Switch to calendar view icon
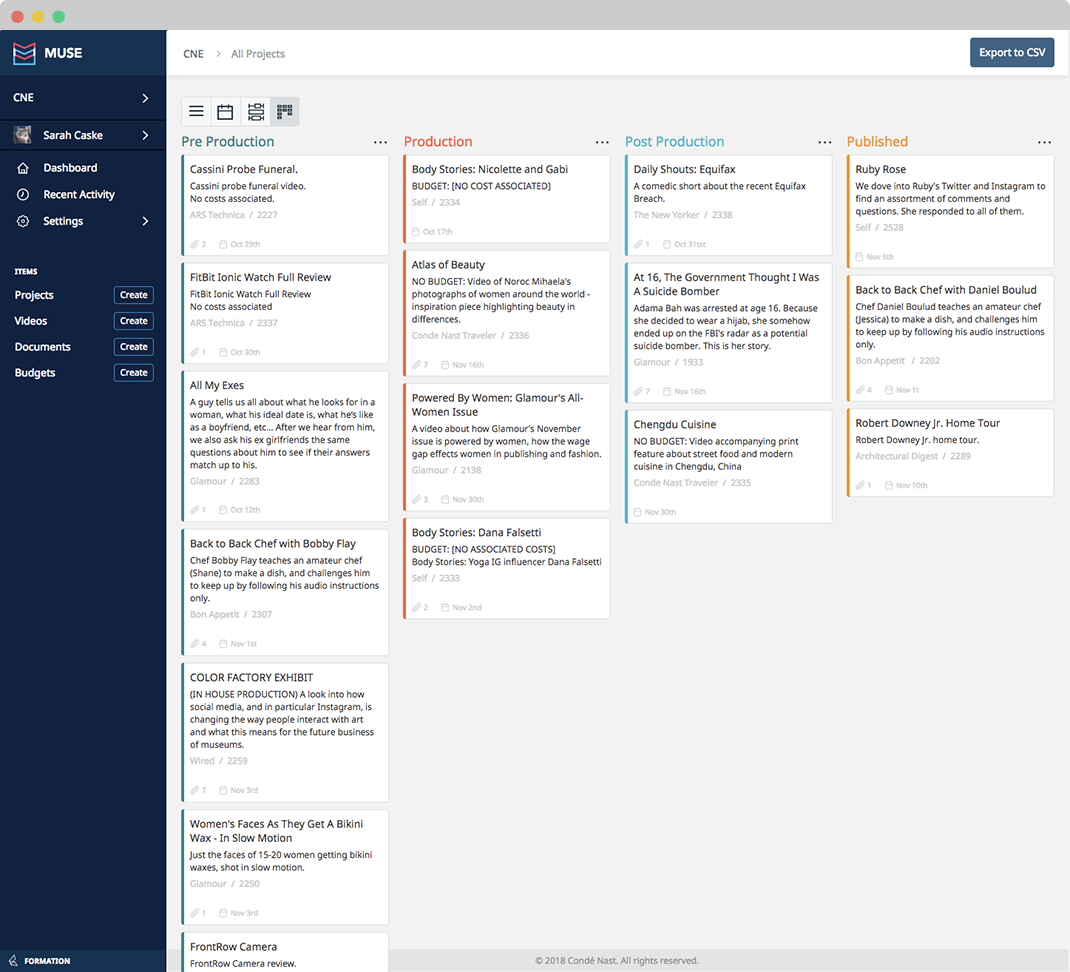 click(x=225, y=111)
